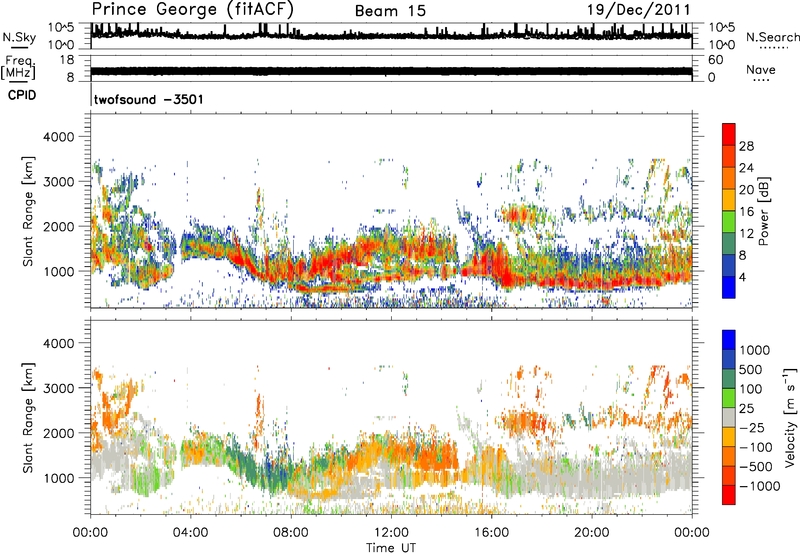Click the "Velocity [m s⁻¹]" color bar label

pos(790,417)
